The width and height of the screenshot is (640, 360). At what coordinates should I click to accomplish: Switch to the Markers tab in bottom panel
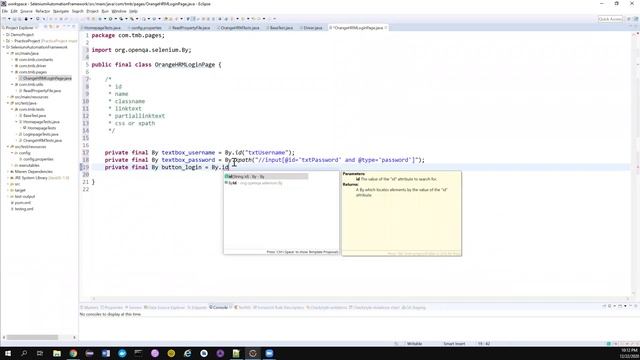[x=89, y=307]
